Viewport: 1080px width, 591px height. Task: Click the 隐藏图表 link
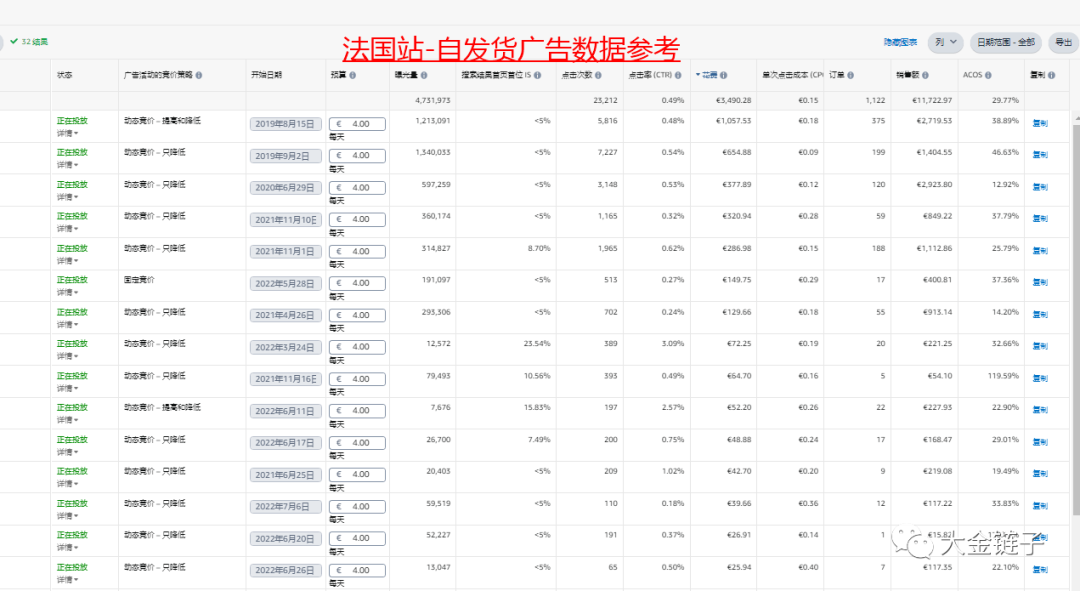pos(900,42)
